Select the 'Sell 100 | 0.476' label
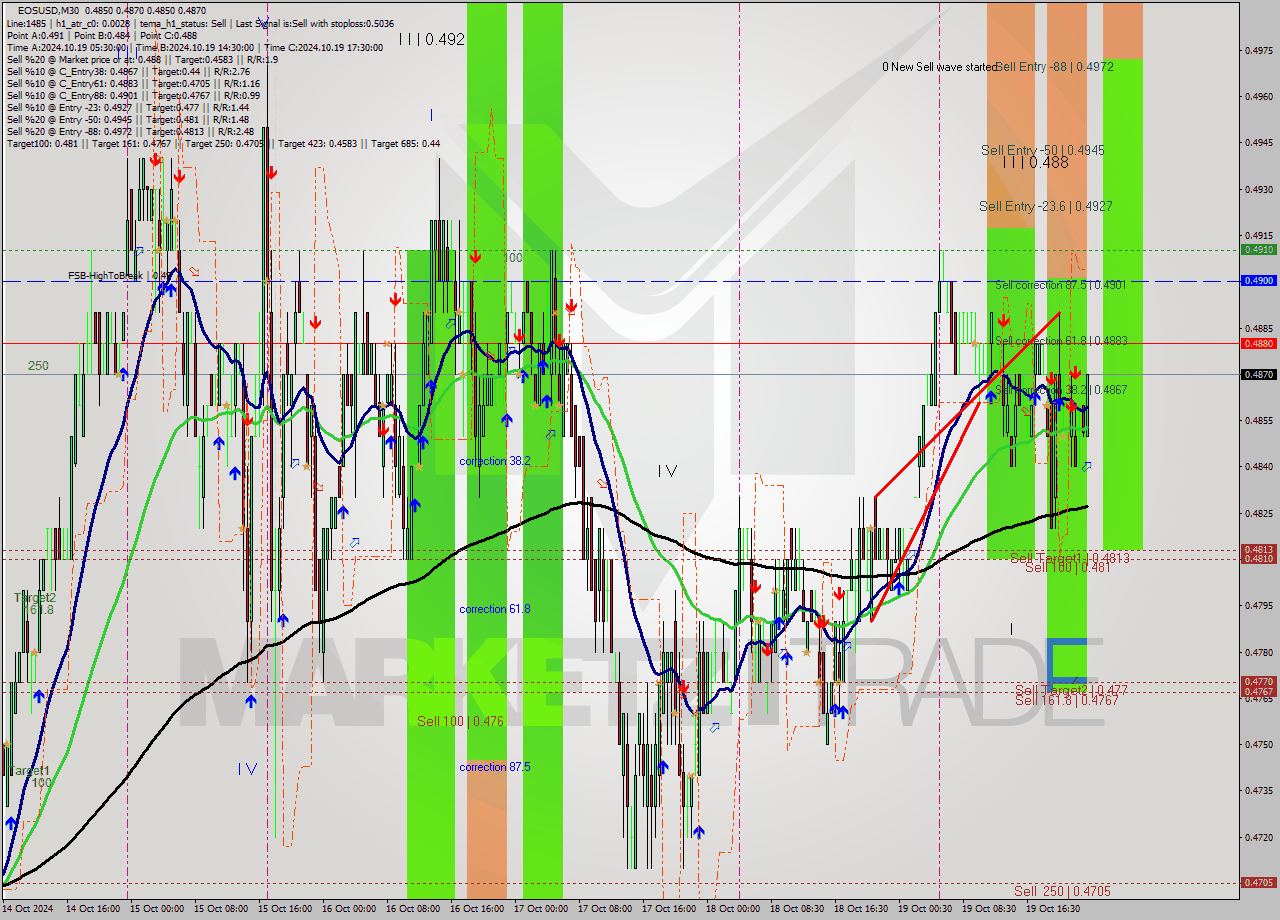Image resolution: width=1280 pixels, height=920 pixels. (x=461, y=721)
